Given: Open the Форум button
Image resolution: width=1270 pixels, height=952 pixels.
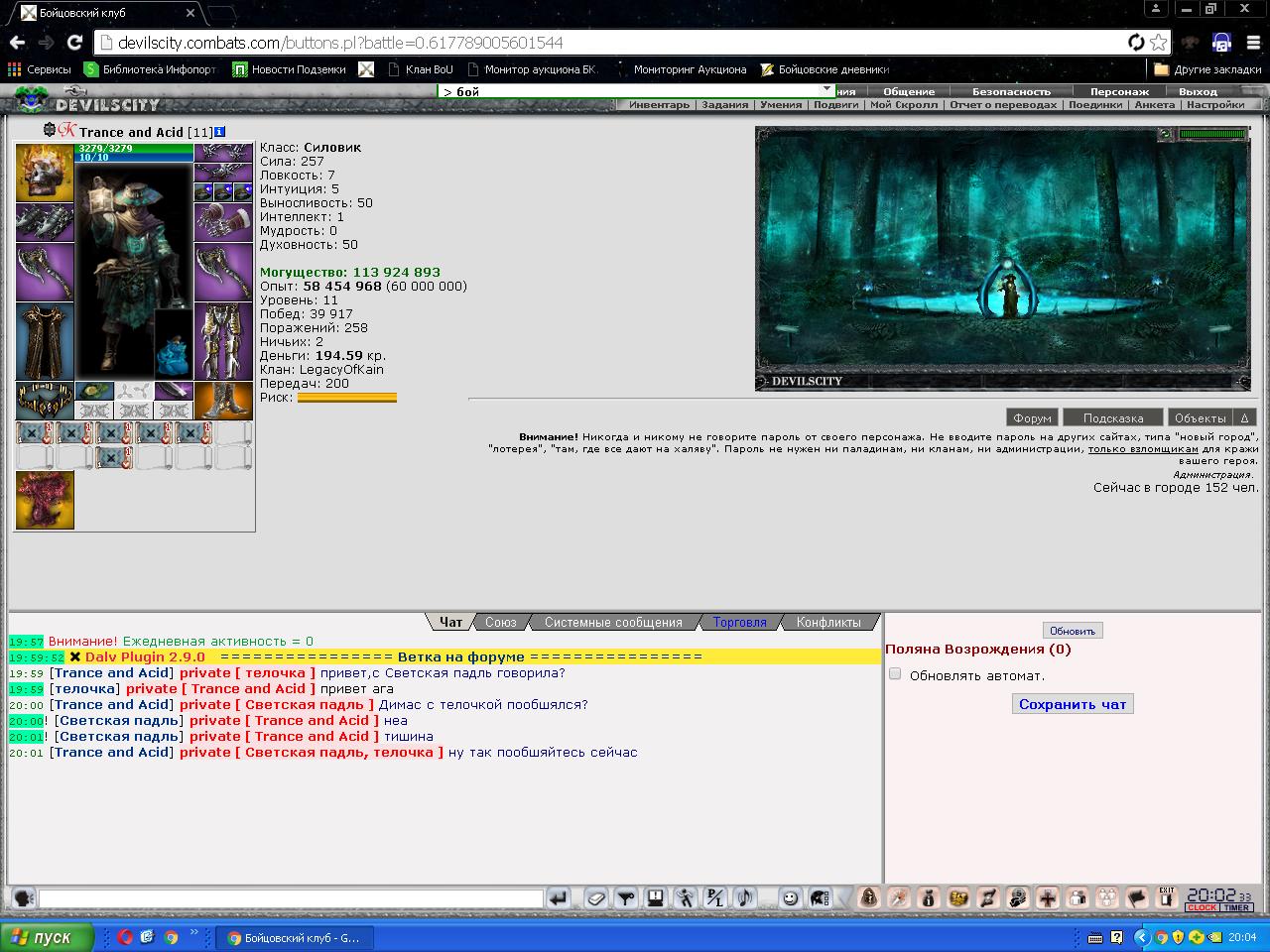Looking at the screenshot, I should point(1032,417).
